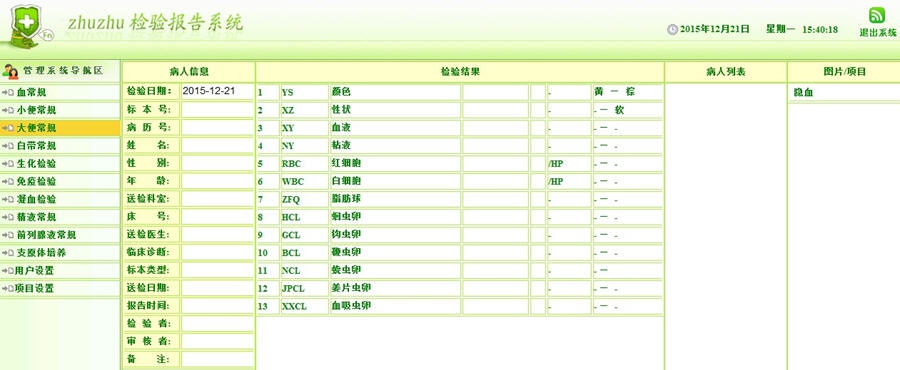This screenshot has width=900, height=370.
Task: Click the result field for 红细胞 row
Action: pyautogui.click(x=495, y=163)
